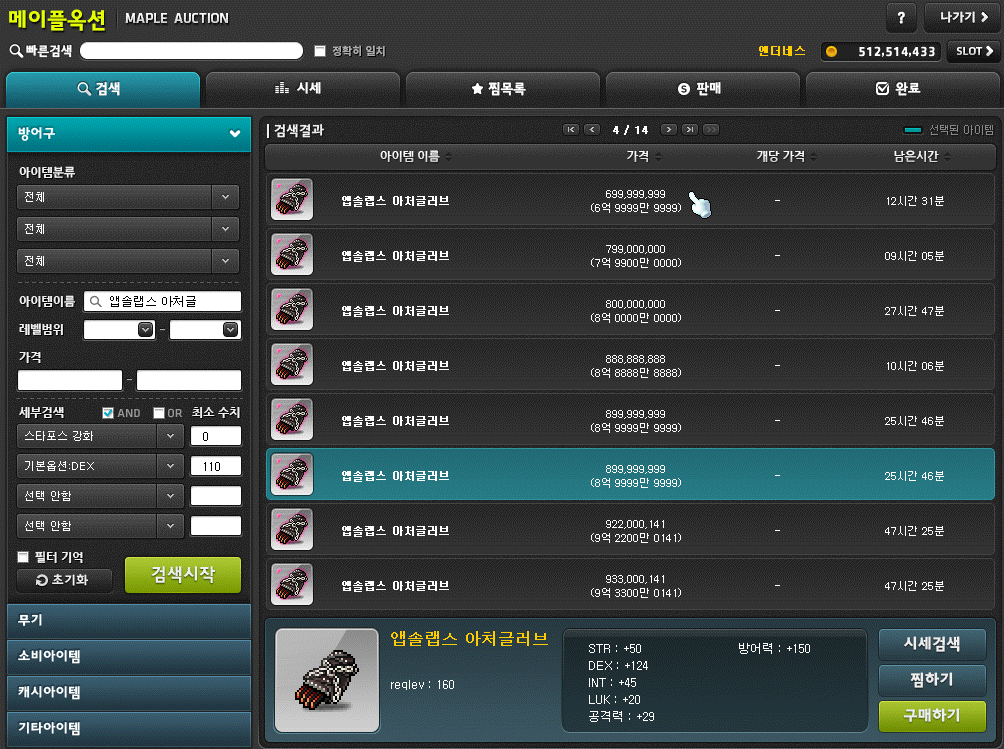
Task: Click the help question mark button
Action: pos(902,17)
